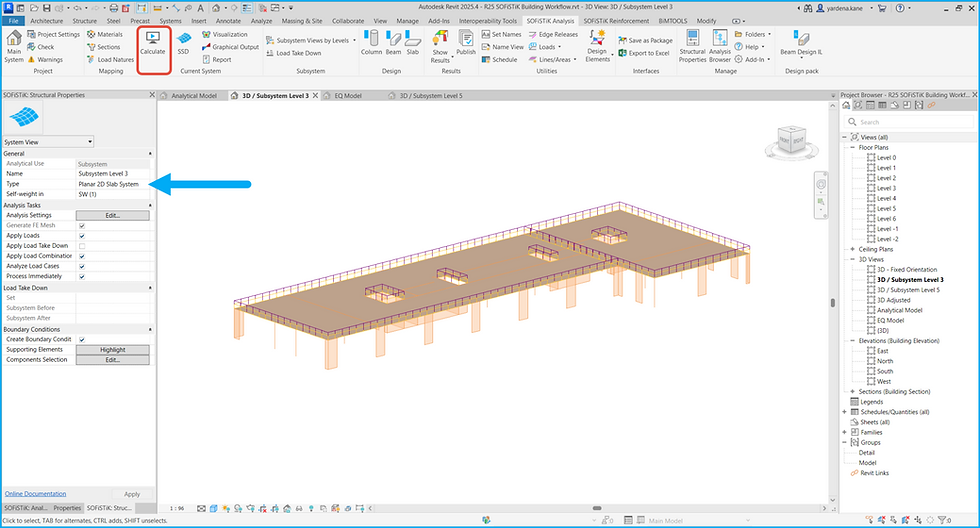Collapse the Floor Plans tree node
Screen dimensions: 980x528
point(852,147)
